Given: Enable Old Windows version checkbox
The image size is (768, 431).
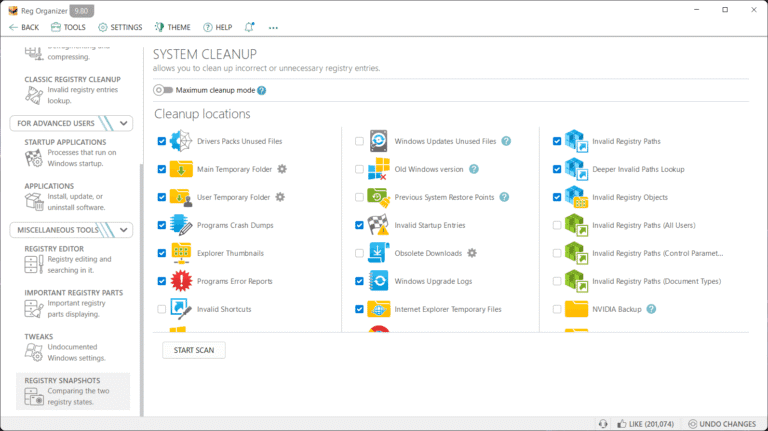Looking at the screenshot, I should click(x=359, y=169).
